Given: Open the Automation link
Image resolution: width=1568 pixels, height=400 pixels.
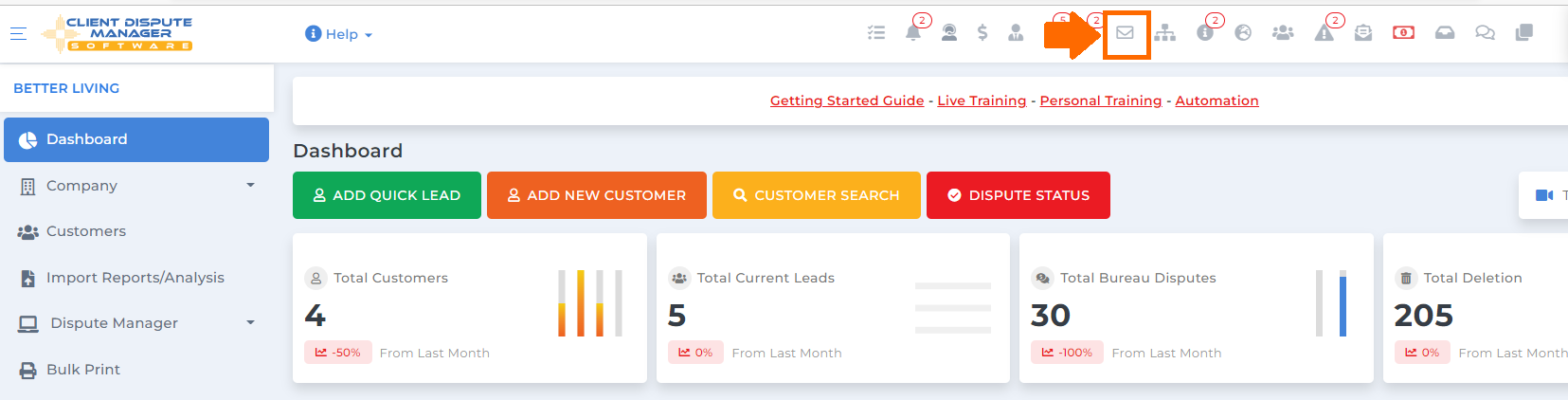Looking at the screenshot, I should (x=1217, y=100).
